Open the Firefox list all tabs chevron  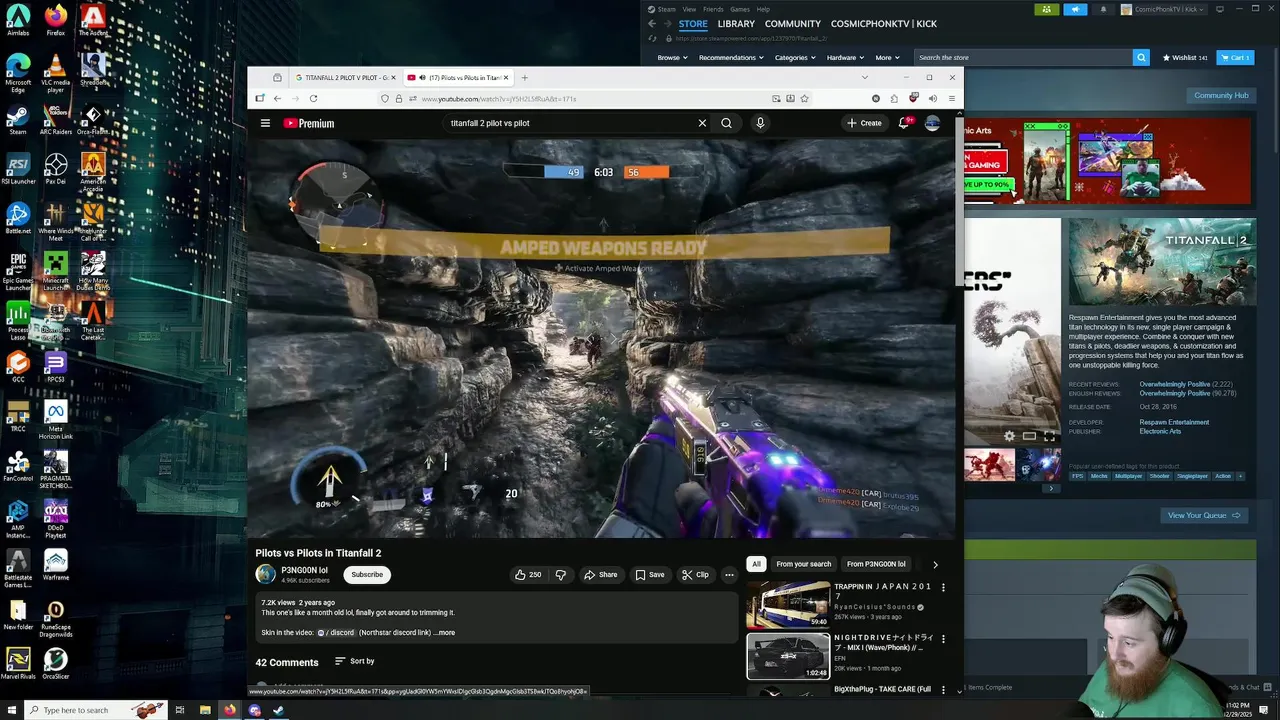pyautogui.click(x=865, y=77)
